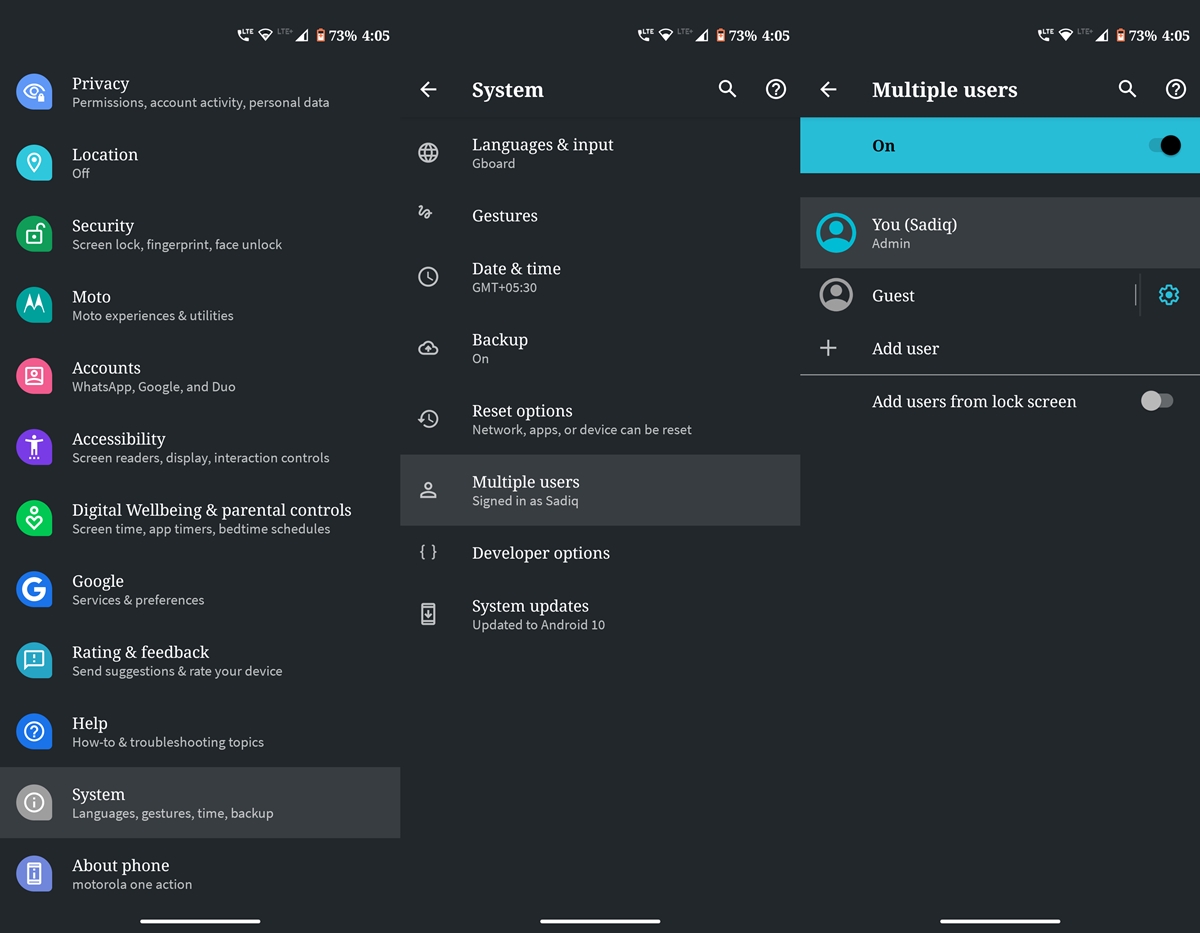Open Reset options
Screen dimensions: 1200x933
click(x=600, y=419)
